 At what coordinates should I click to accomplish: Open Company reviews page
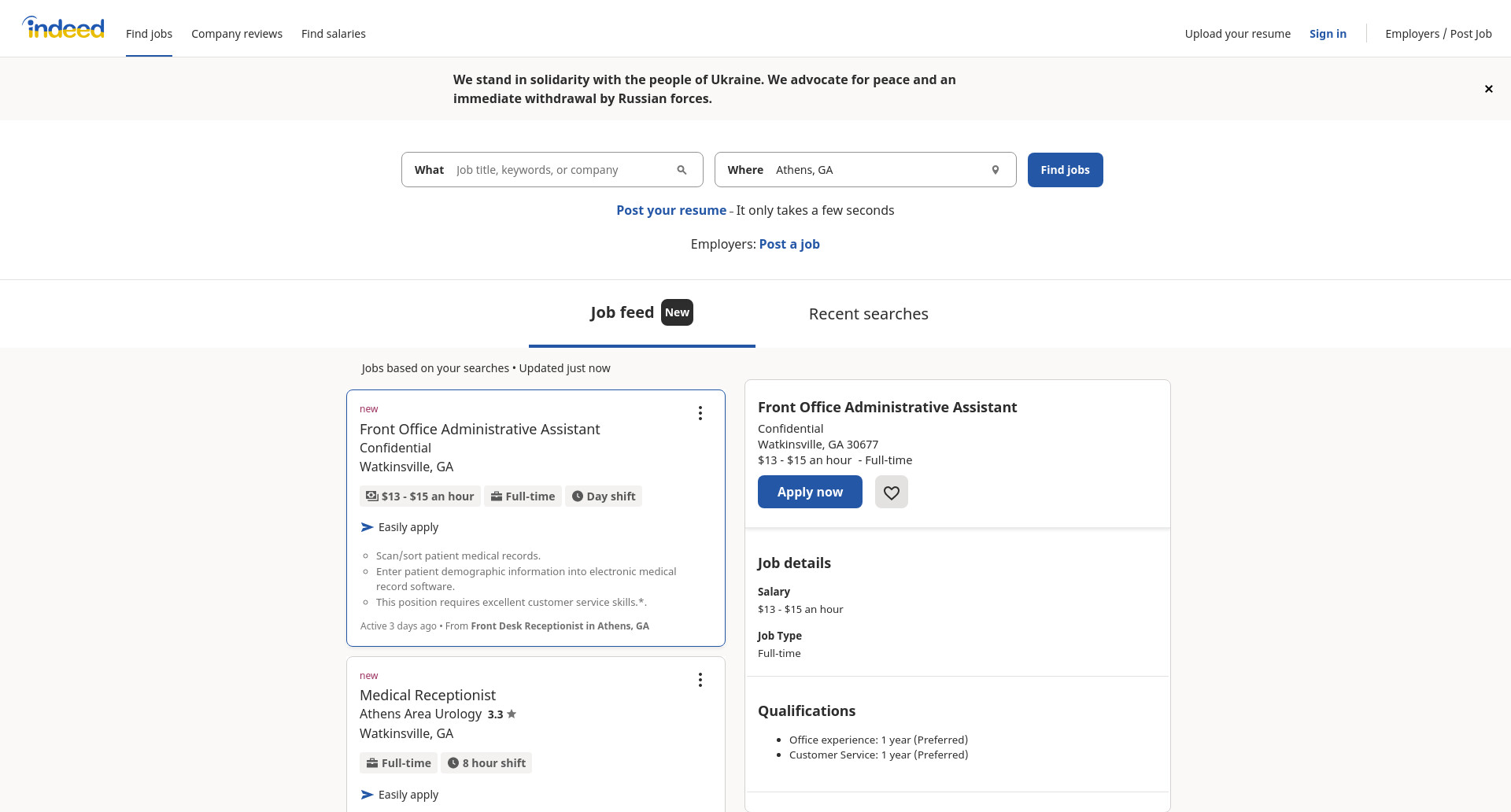coord(237,34)
